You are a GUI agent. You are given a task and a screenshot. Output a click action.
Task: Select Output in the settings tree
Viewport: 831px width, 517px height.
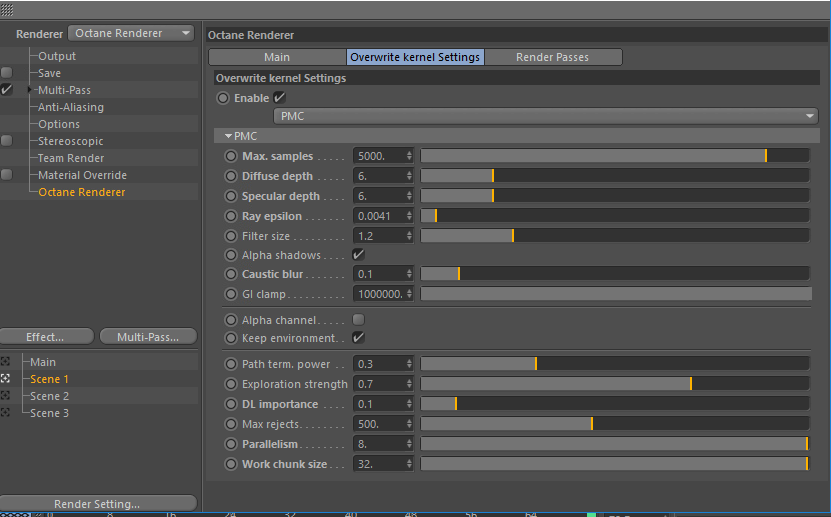57,56
